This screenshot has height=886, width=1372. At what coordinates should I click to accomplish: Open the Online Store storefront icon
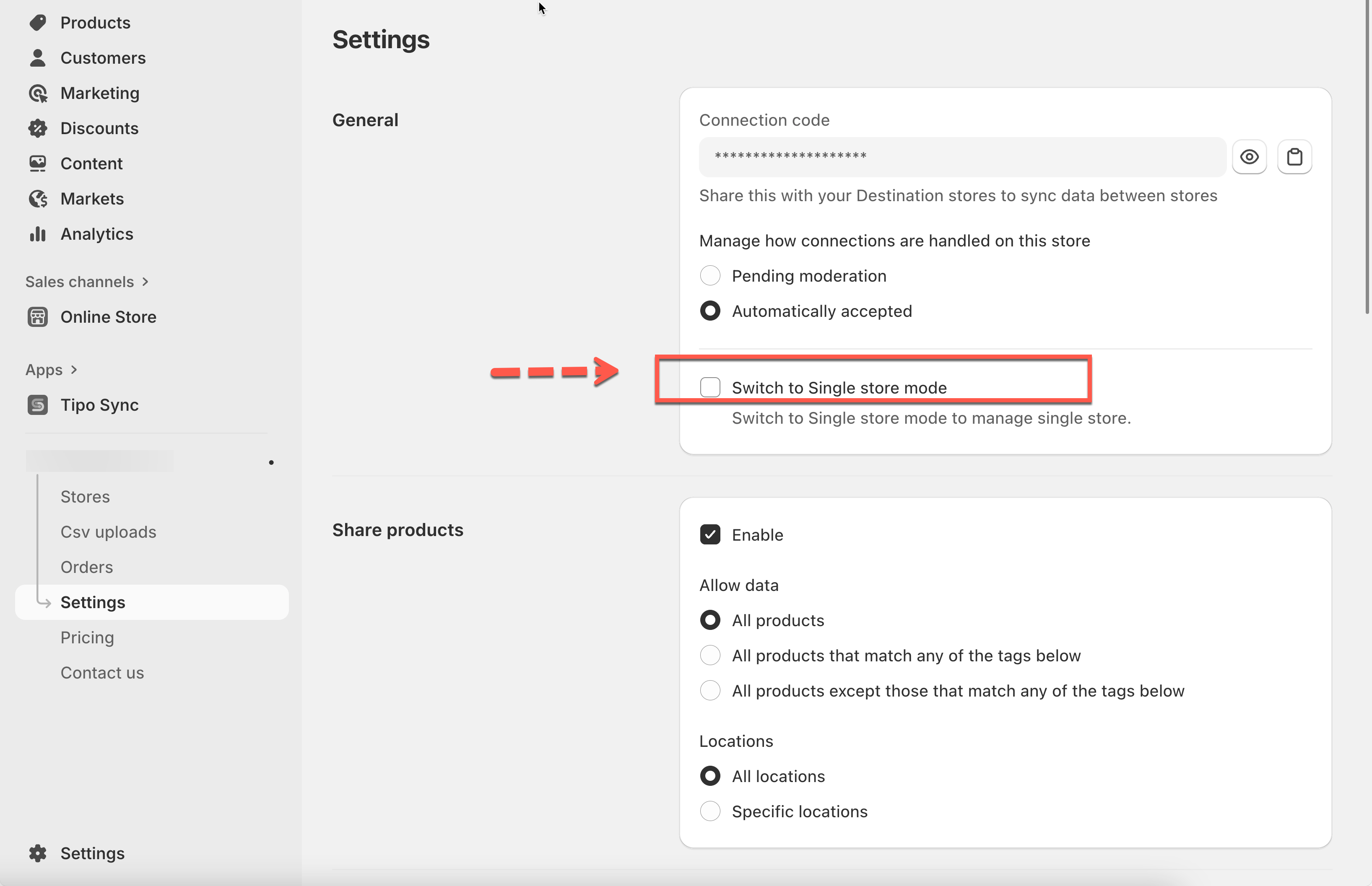38,317
